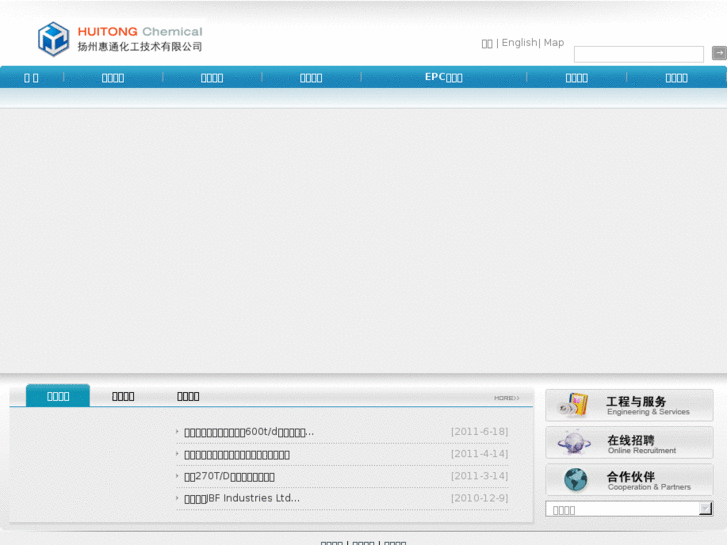
Task: Select the highlighted blue news tab
Action: pos(58,396)
